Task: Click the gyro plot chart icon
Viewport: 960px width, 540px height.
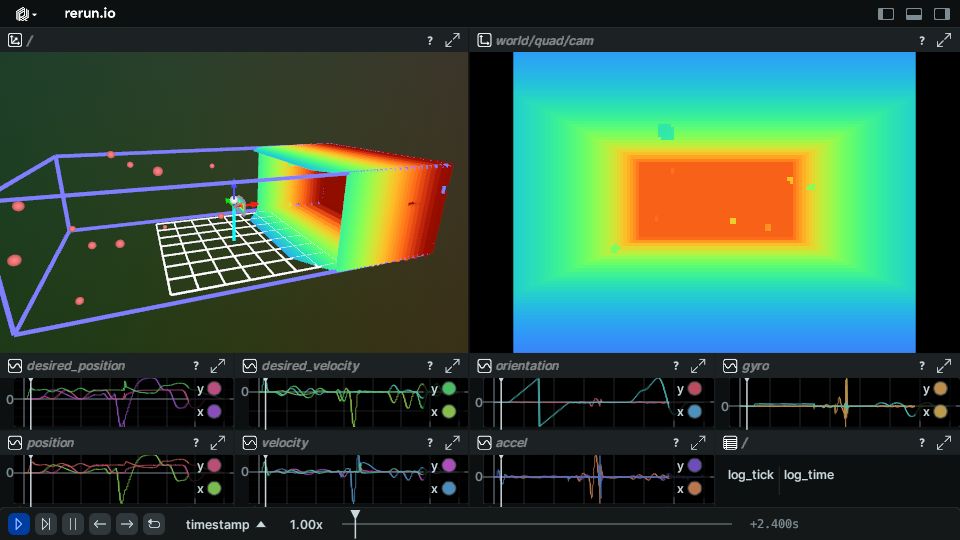Action: (x=730, y=366)
